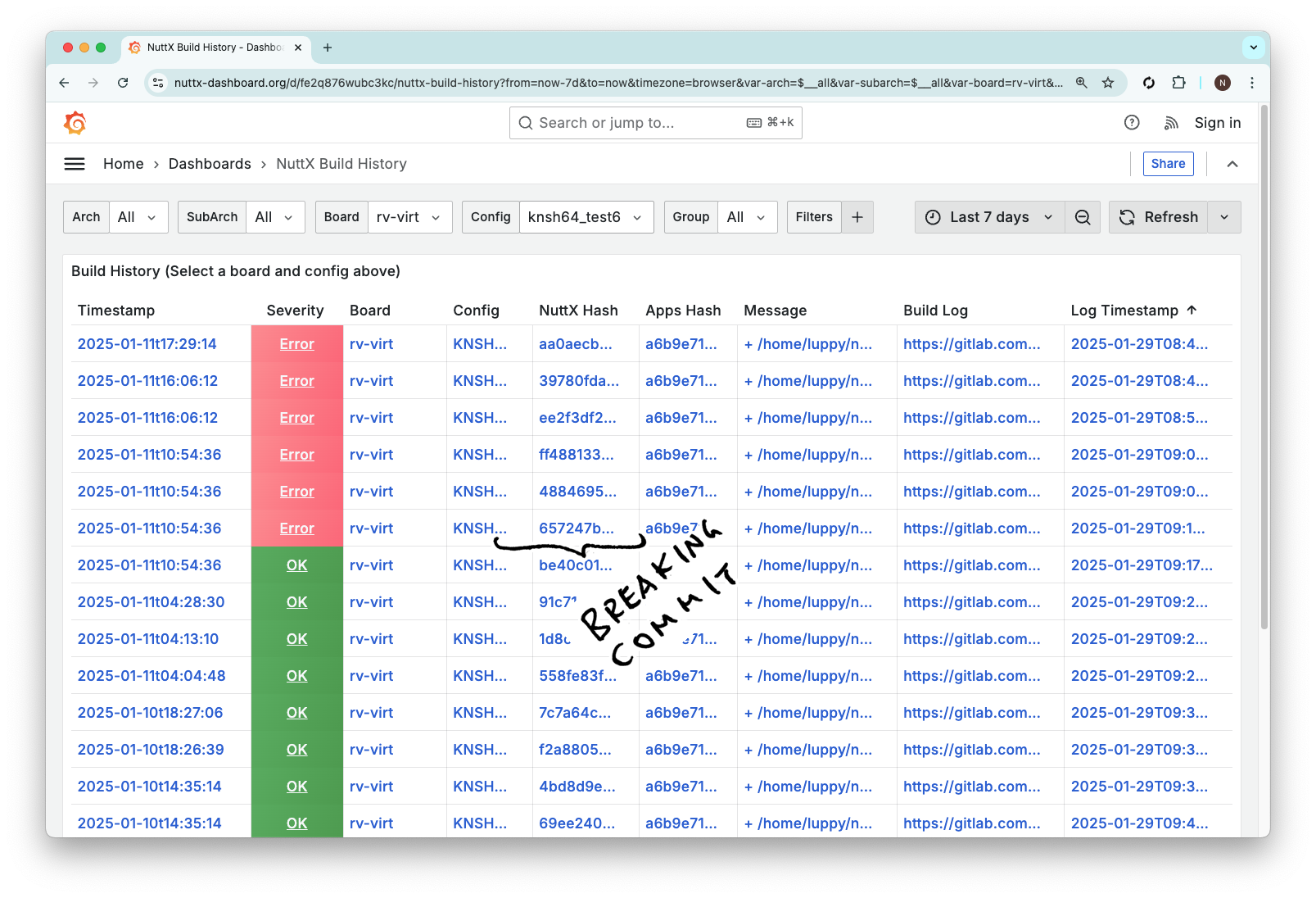1316x898 pixels.
Task: Open NuttX hash be40c01 link
Action: pos(576,565)
